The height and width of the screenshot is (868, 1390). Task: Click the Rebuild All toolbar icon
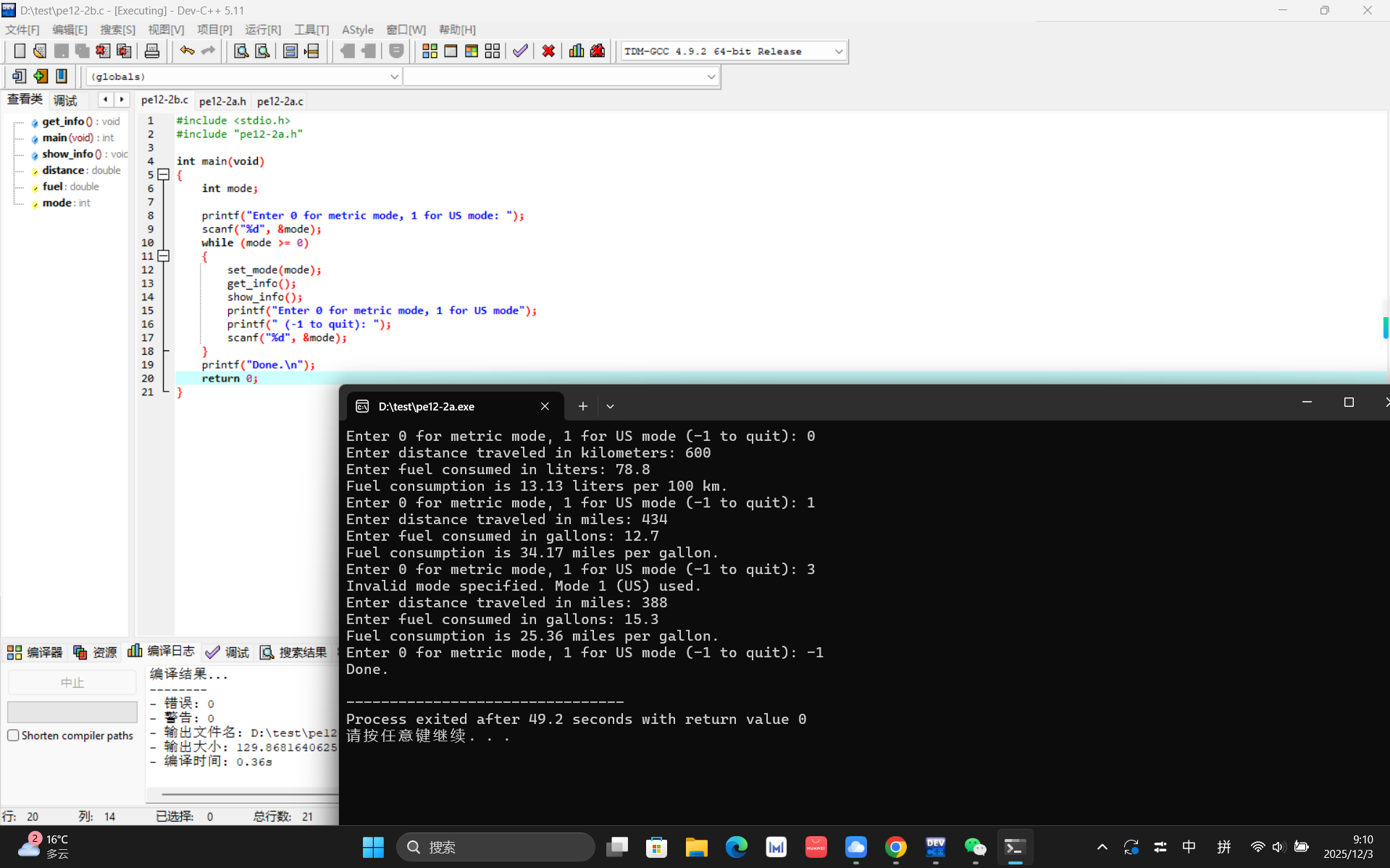[x=493, y=51]
